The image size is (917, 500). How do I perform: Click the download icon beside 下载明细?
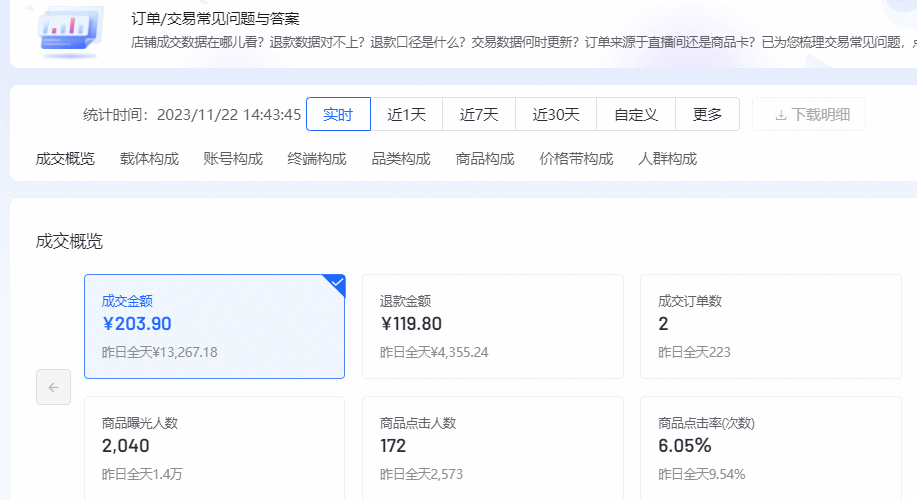point(781,115)
